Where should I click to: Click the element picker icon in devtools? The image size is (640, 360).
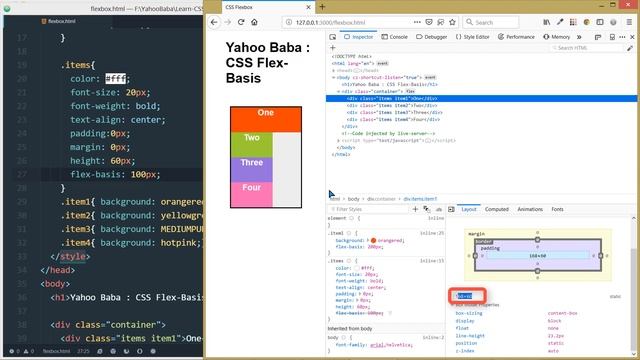click(x=333, y=37)
